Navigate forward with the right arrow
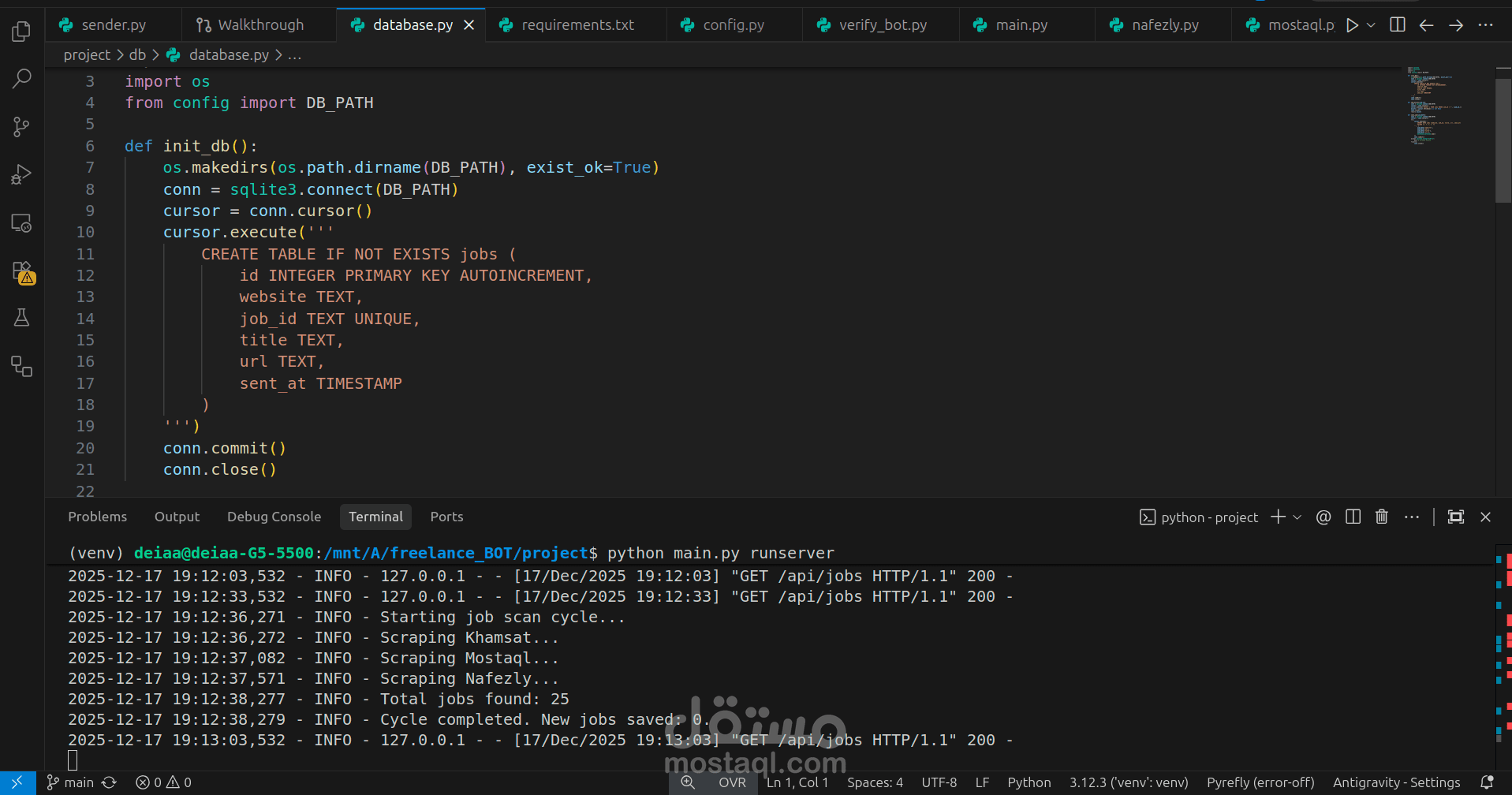This screenshot has width=1512, height=795. pyautogui.click(x=1456, y=25)
